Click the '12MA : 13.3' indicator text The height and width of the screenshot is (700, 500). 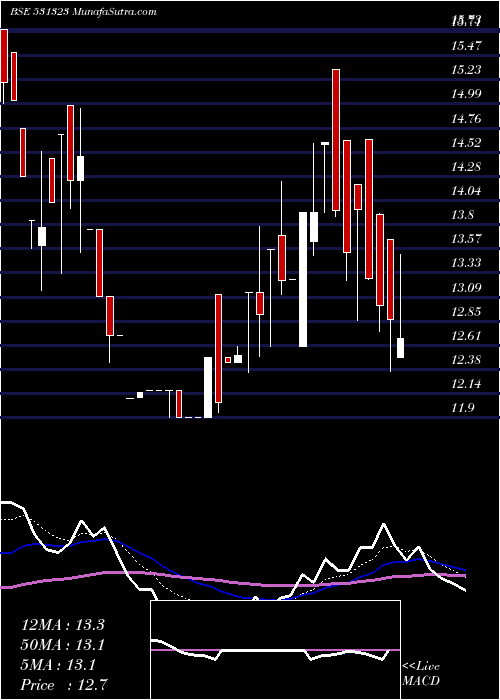pos(62,625)
